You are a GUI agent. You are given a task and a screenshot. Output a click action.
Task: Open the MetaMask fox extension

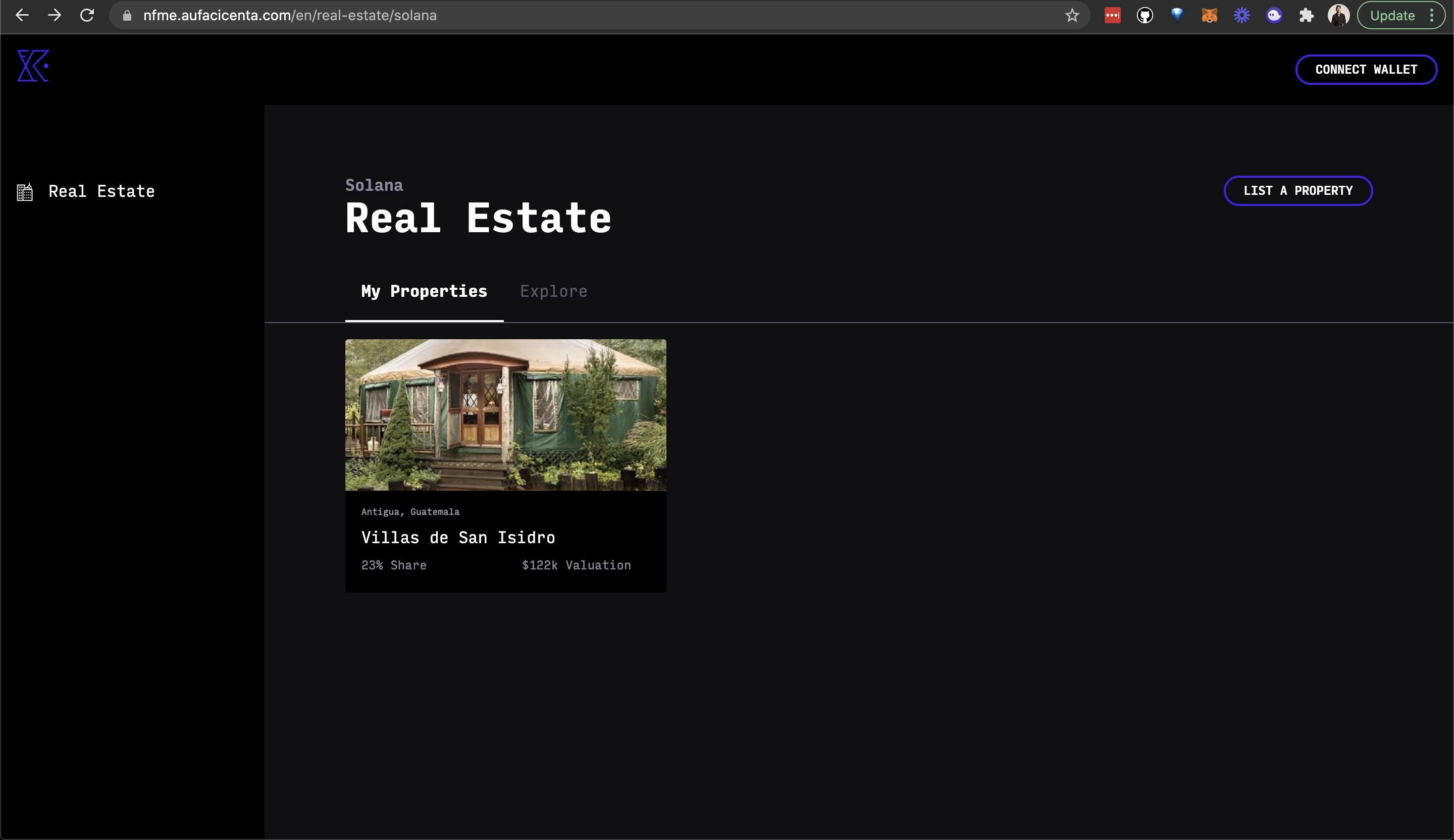click(1209, 16)
